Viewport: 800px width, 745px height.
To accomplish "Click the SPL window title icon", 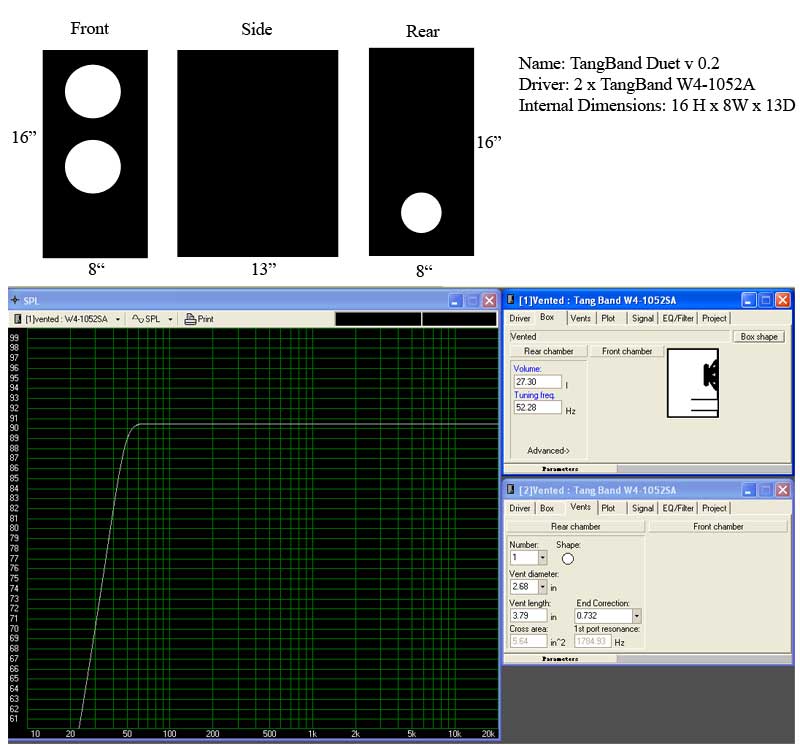I will 15,300.
